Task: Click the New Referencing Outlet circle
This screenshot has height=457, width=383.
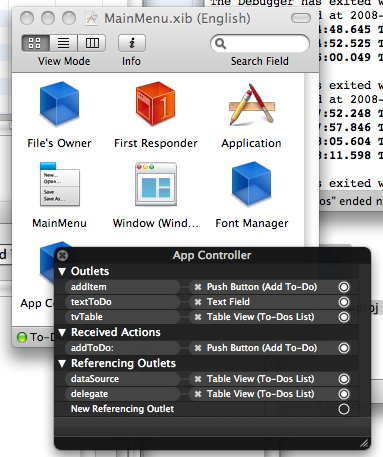Action: point(344,409)
